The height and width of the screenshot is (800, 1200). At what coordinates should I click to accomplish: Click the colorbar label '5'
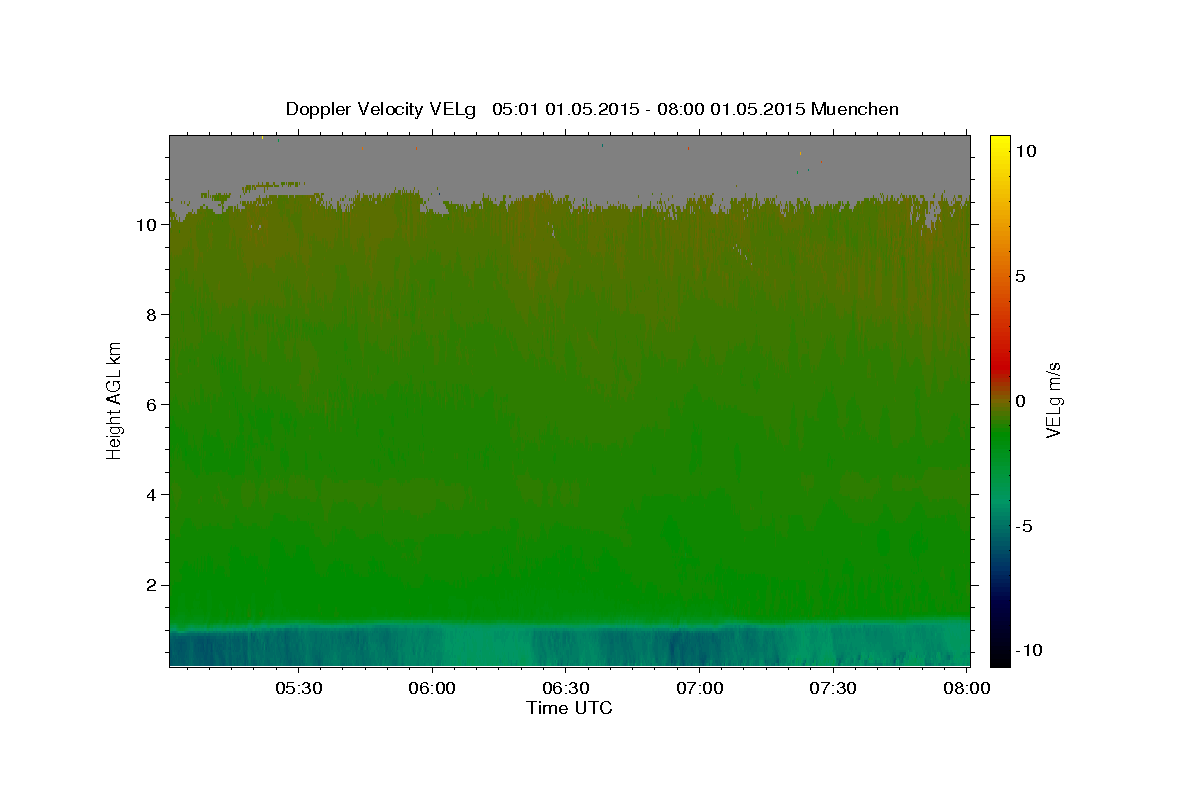click(x=1020, y=276)
